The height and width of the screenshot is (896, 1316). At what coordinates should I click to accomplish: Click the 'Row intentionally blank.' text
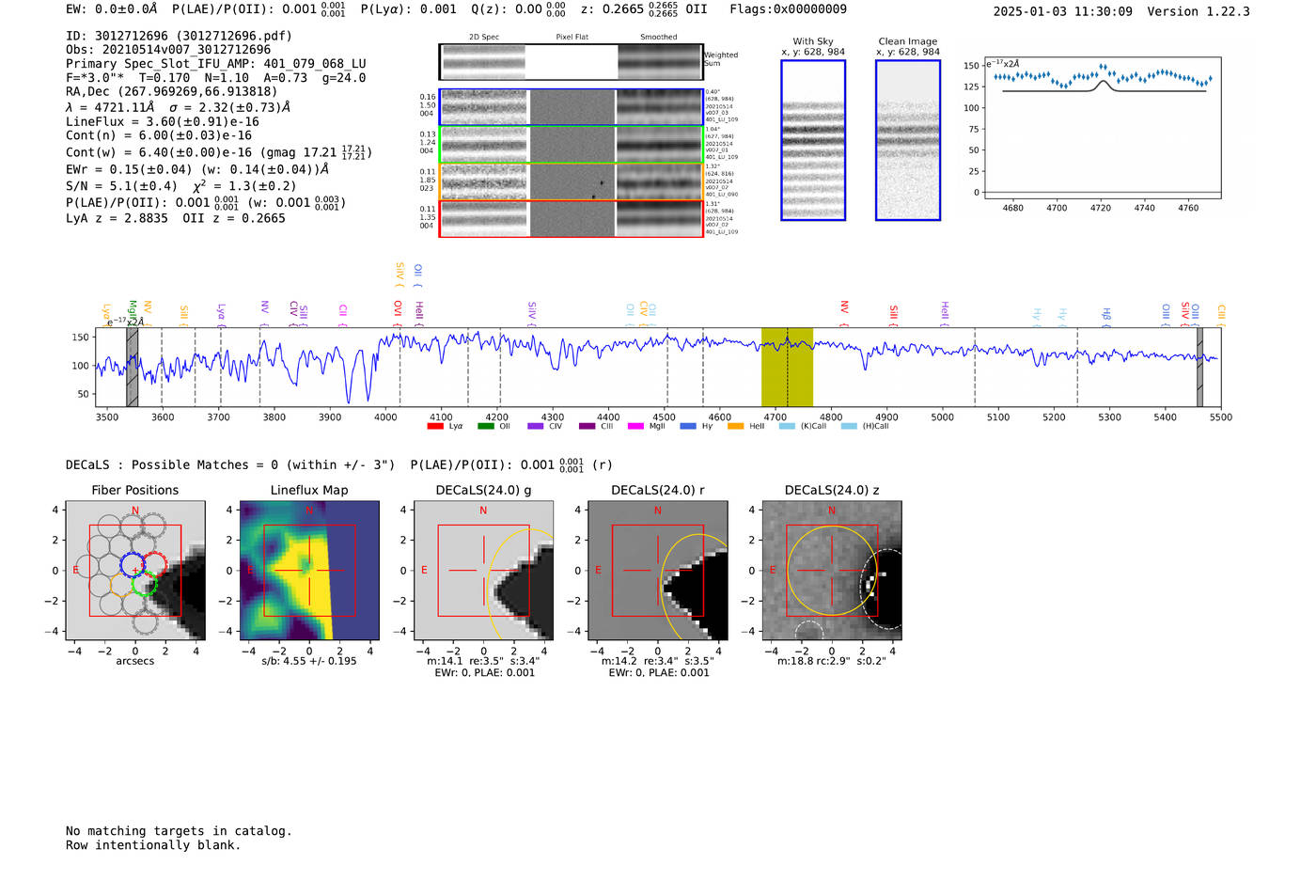click(x=153, y=845)
